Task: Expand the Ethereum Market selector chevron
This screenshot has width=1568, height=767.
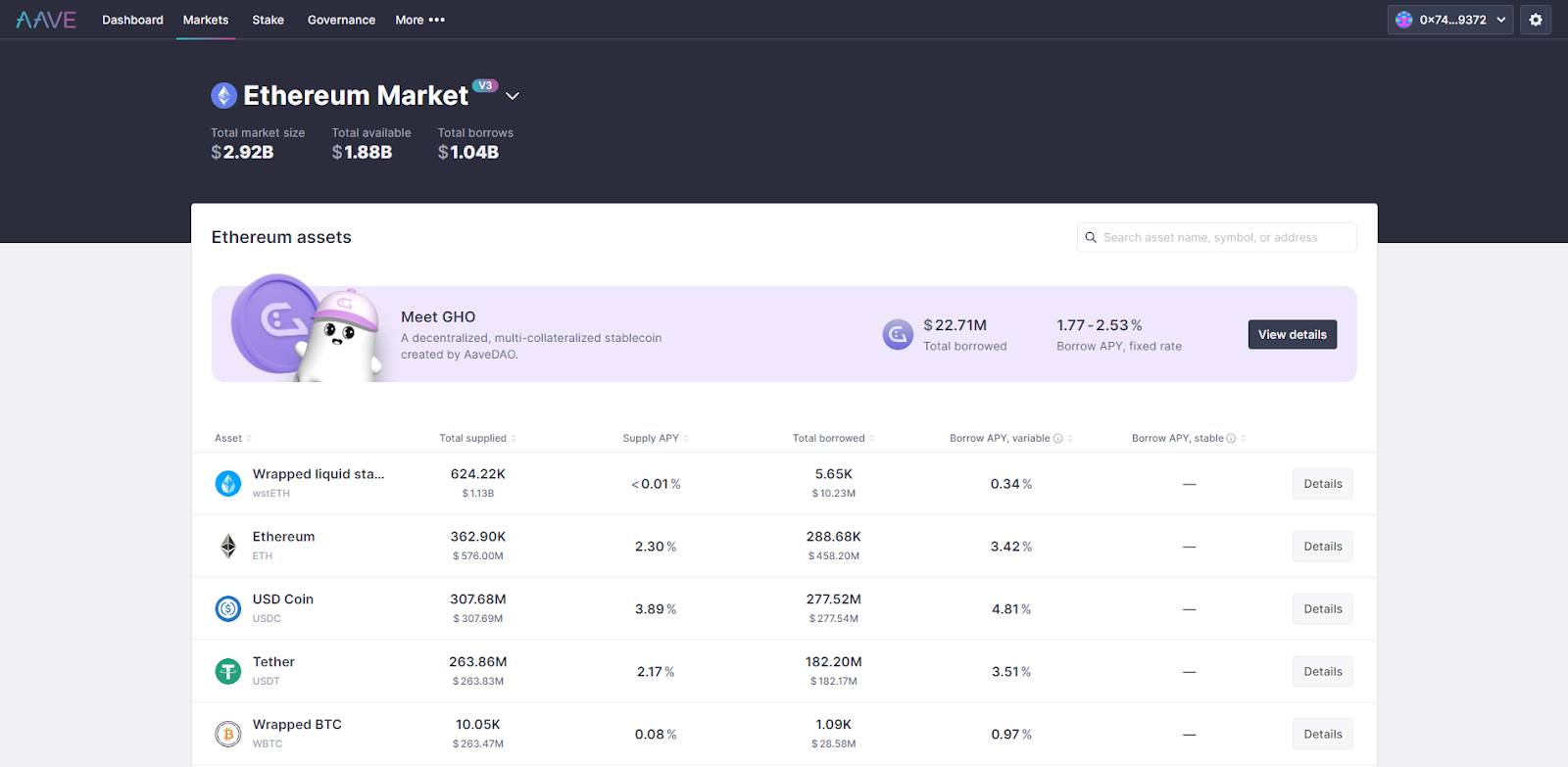Action: (x=513, y=96)
